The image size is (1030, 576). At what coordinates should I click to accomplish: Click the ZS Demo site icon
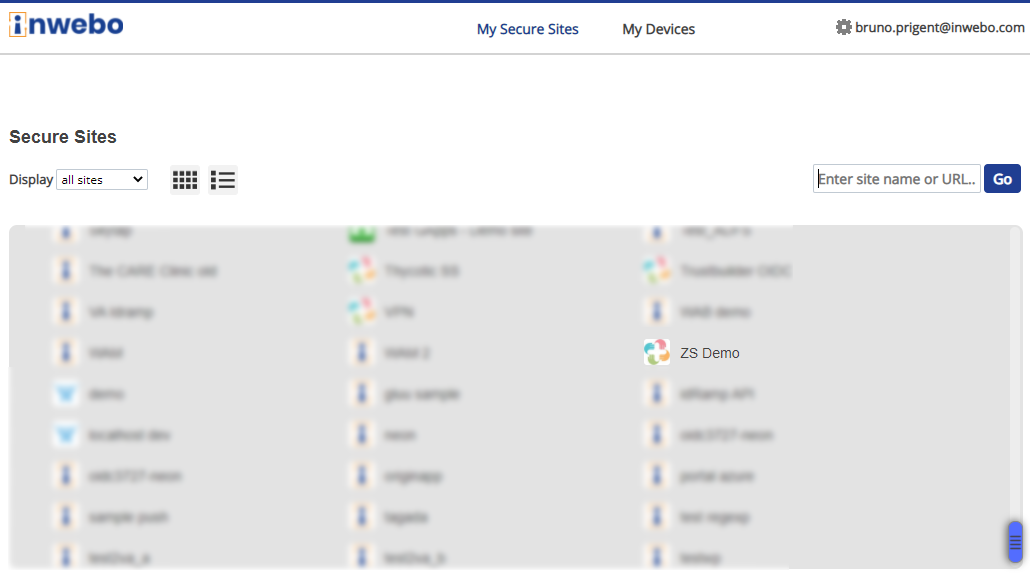tap(657, 353)
